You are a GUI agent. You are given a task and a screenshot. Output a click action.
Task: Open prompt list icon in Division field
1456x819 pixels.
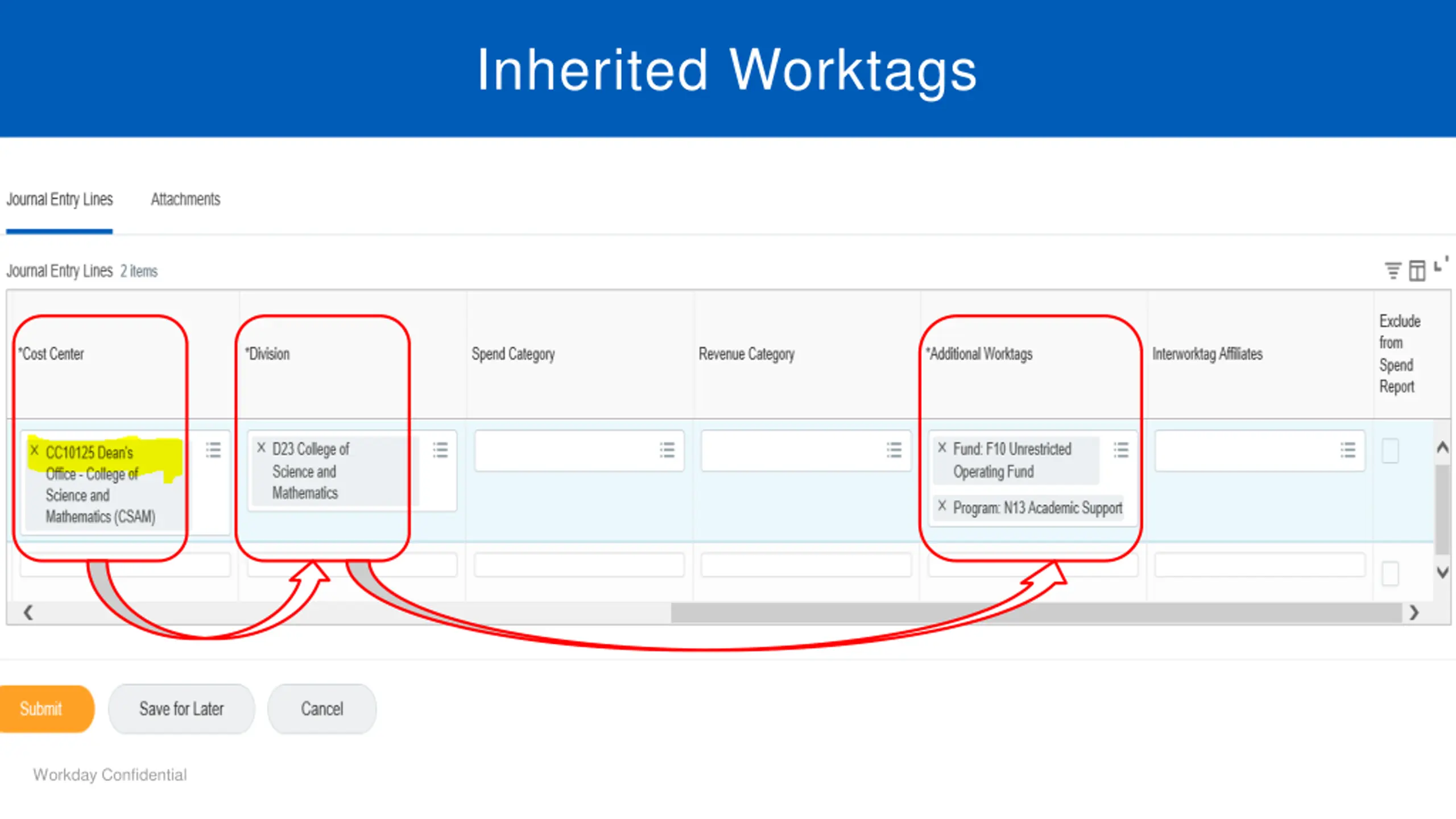tap(440, 450)
